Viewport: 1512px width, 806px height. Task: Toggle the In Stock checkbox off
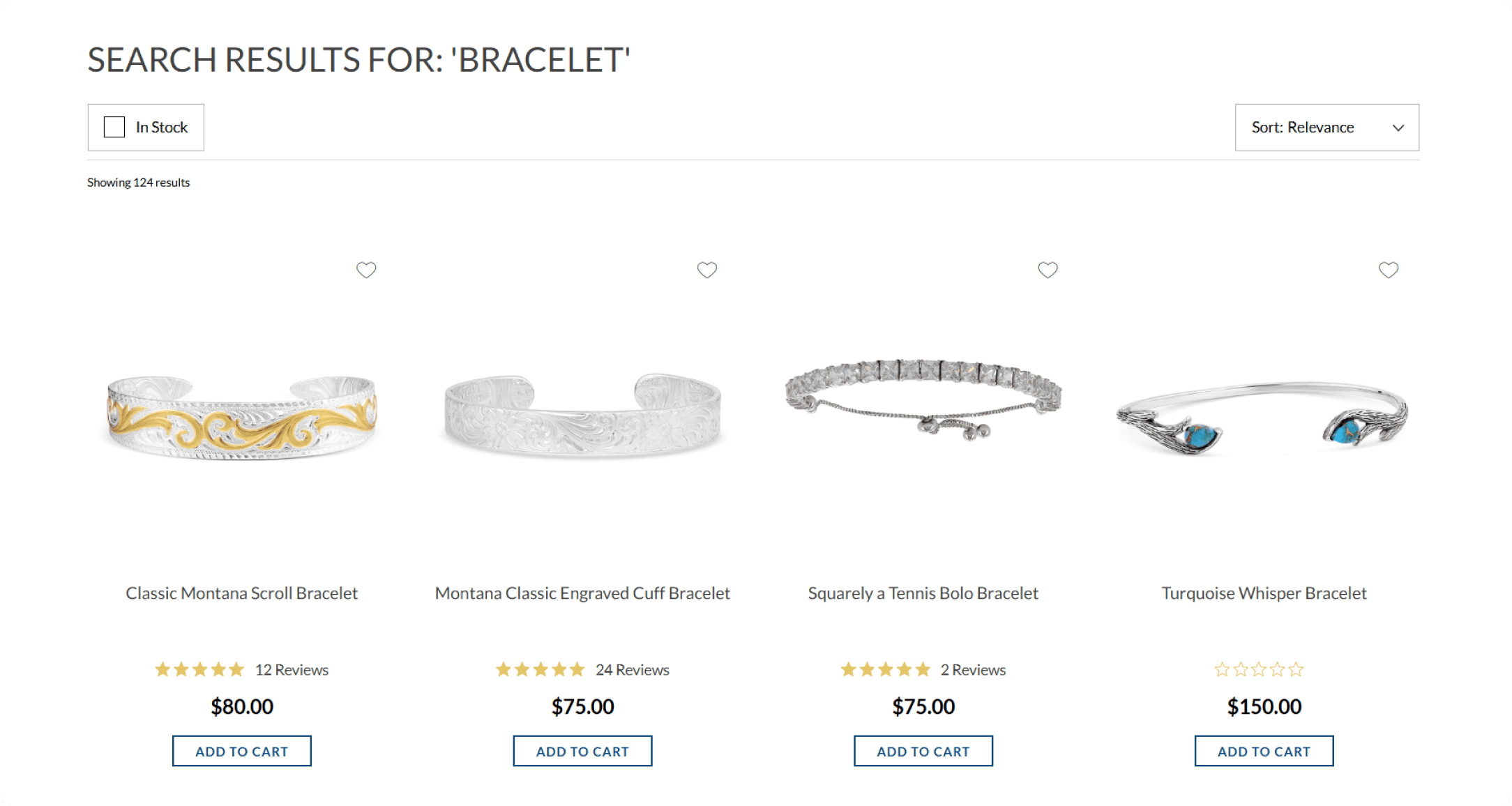click(114, 127)
